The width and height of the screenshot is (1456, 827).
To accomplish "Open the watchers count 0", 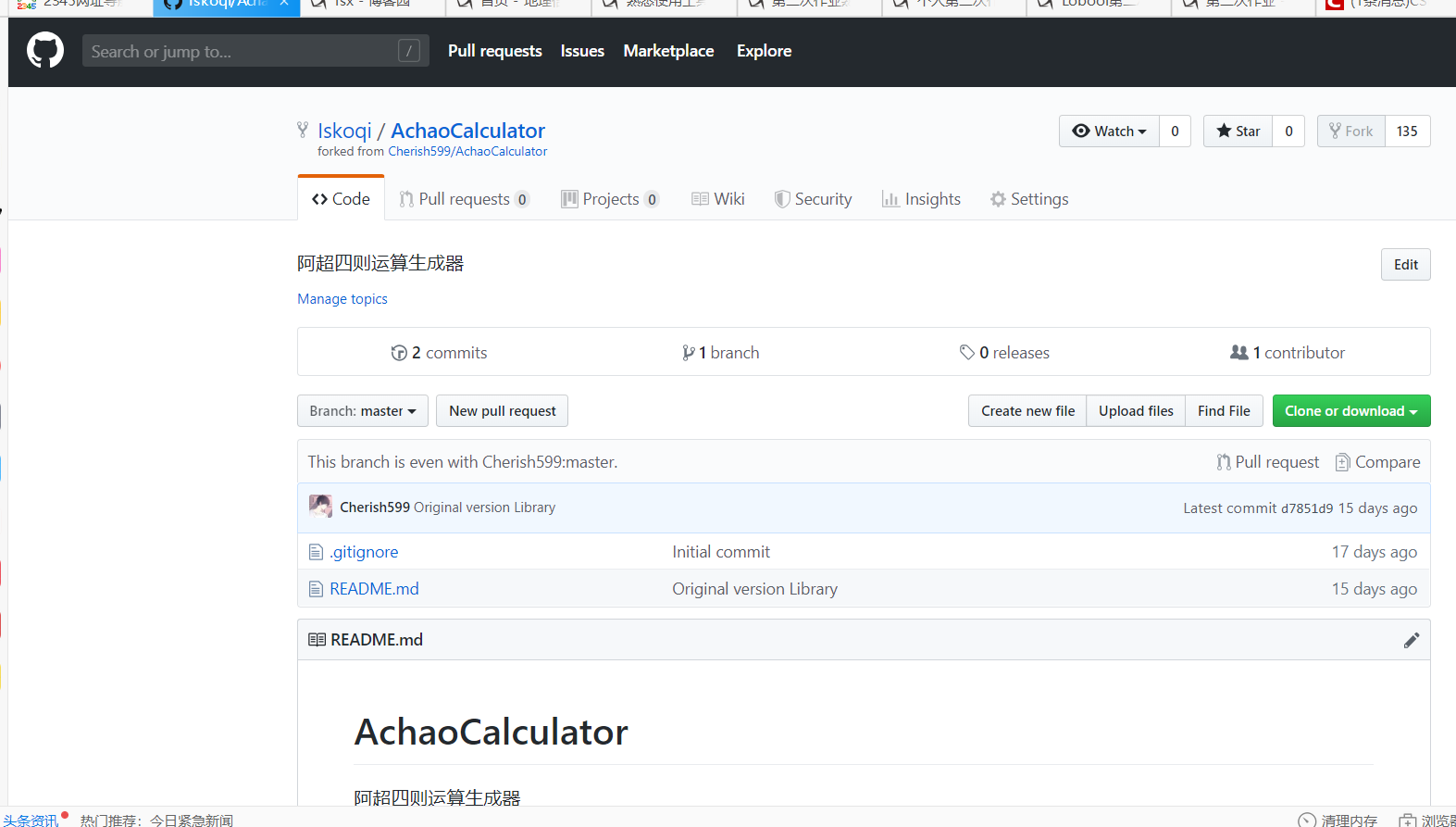I will [1175, 132].
